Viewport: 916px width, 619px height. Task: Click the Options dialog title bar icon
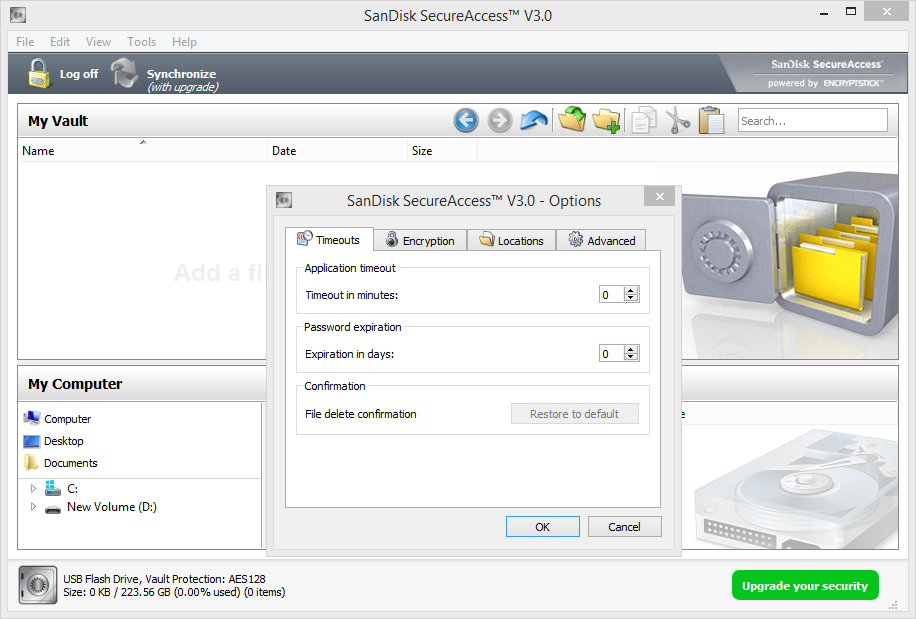(x=284, y=200)
